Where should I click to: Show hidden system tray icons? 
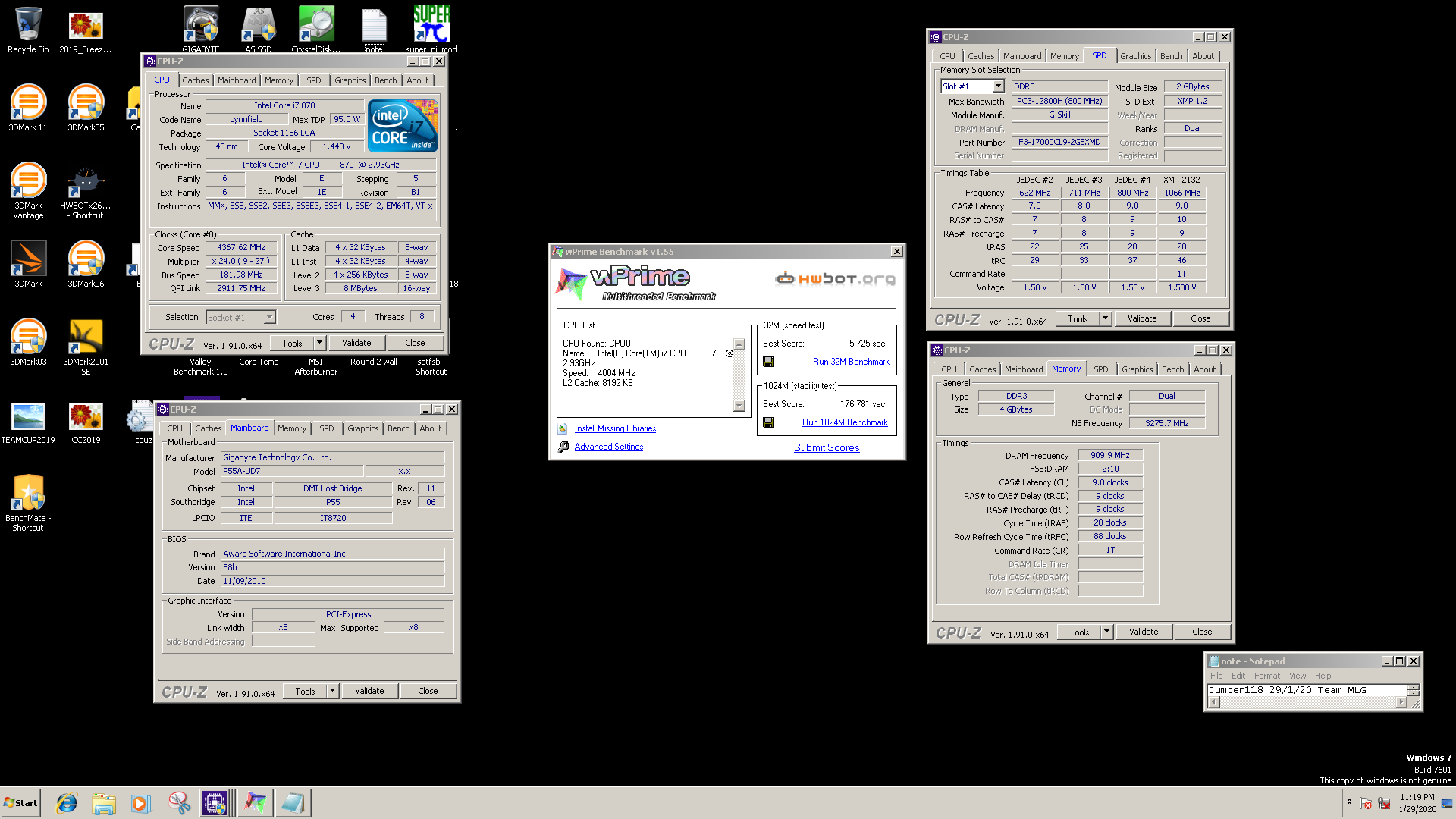pos(1349,802)
